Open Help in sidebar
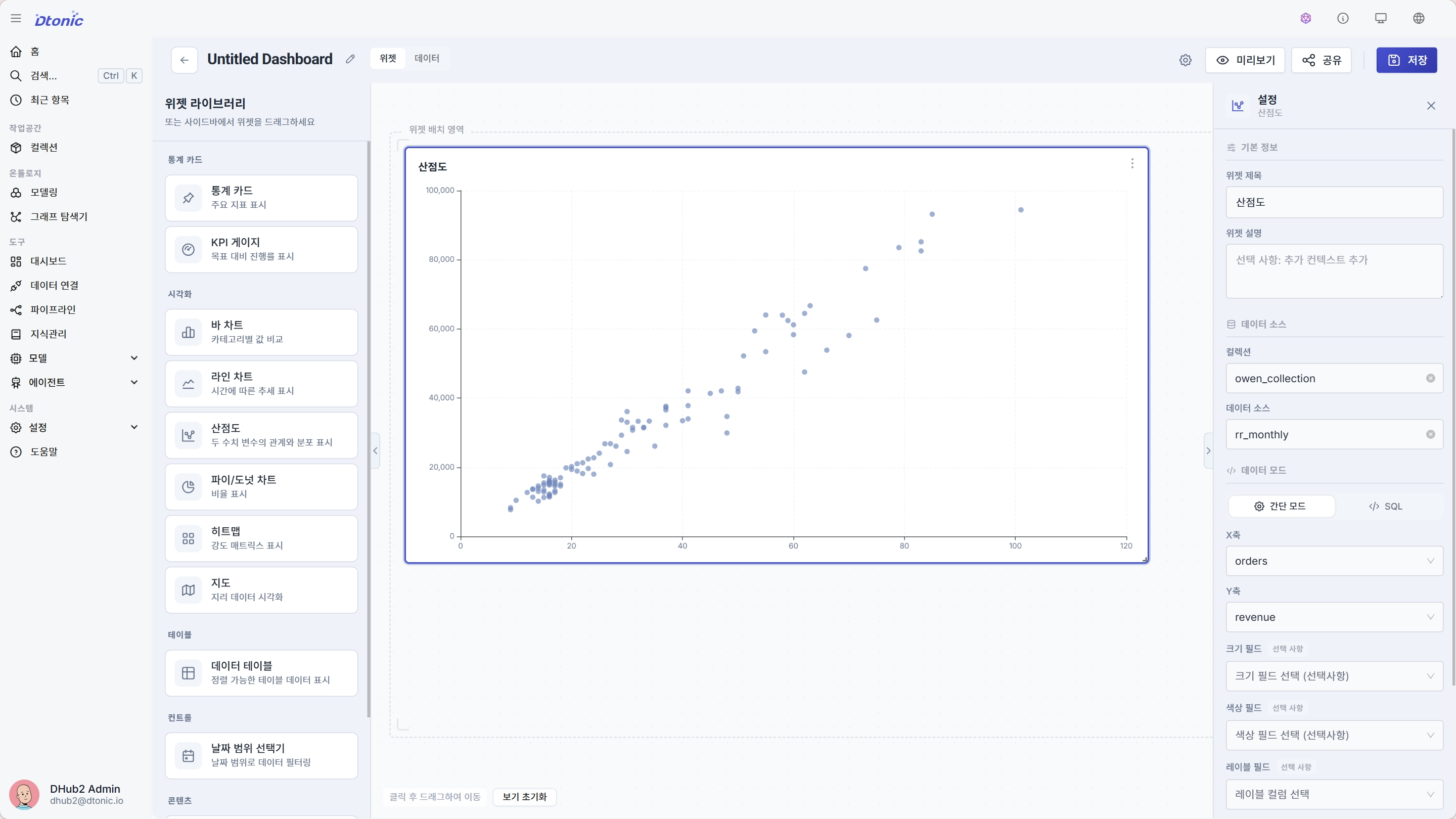 pyautogui.click(x=76, y=451)
